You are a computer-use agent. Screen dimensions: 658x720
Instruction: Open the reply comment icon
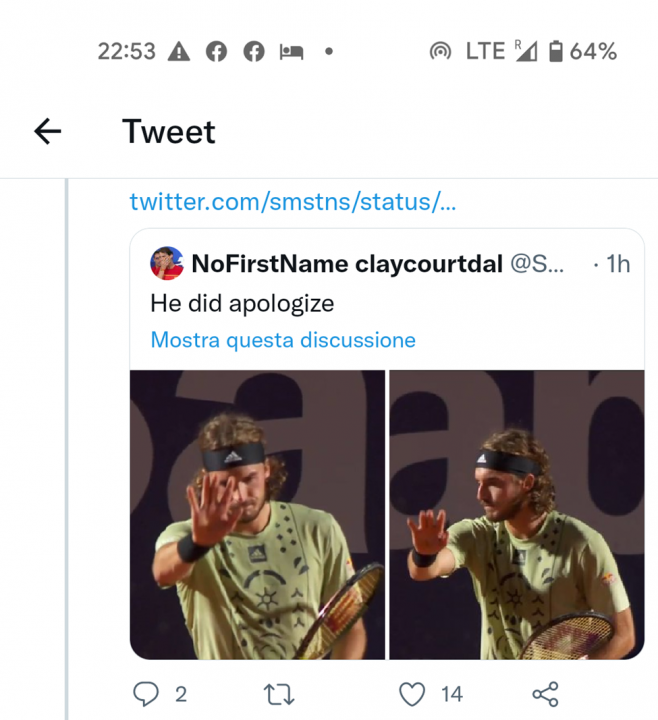146,694
